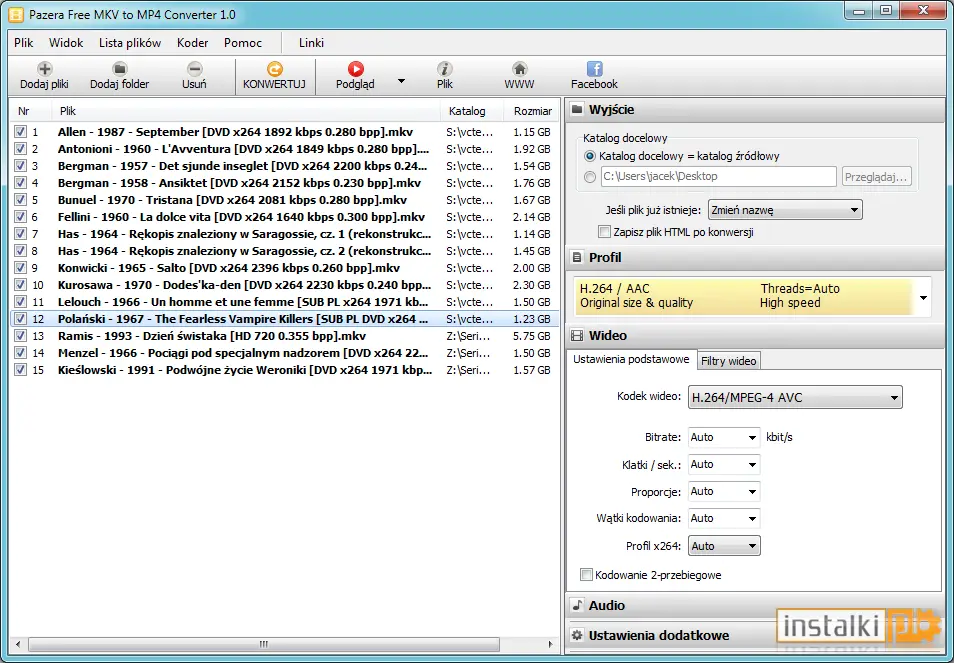This screenshot has height=663, width=954.
Task: Click the Audio music note icon
Action: click(x=577, y=605)
